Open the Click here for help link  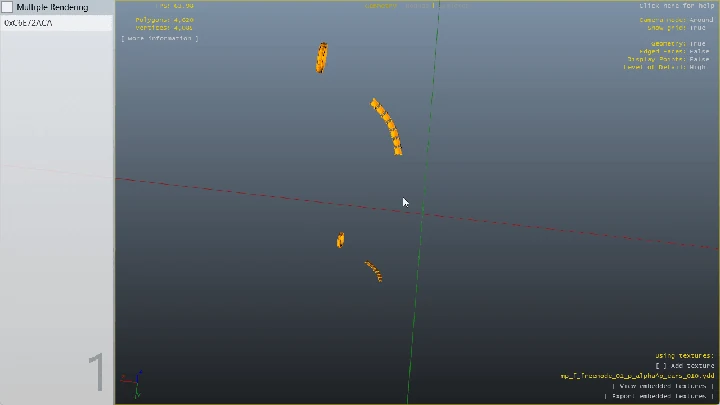677,6
